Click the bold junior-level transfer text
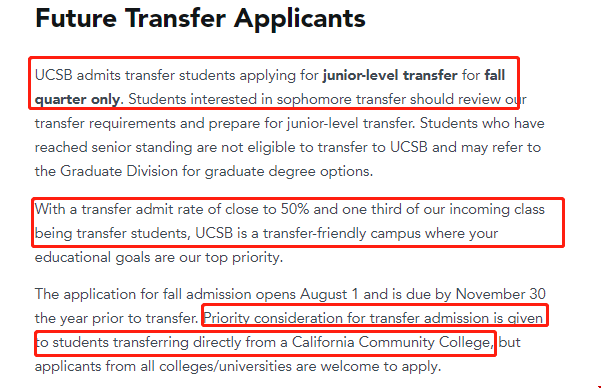This screenshot has width=601, height=388. pyautogui.click(x=390, y=75)
